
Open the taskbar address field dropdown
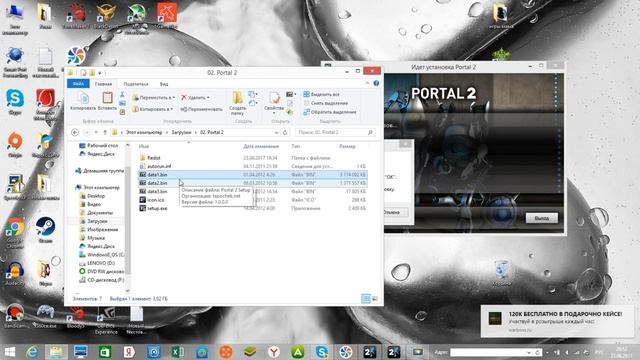coord(529,352)
